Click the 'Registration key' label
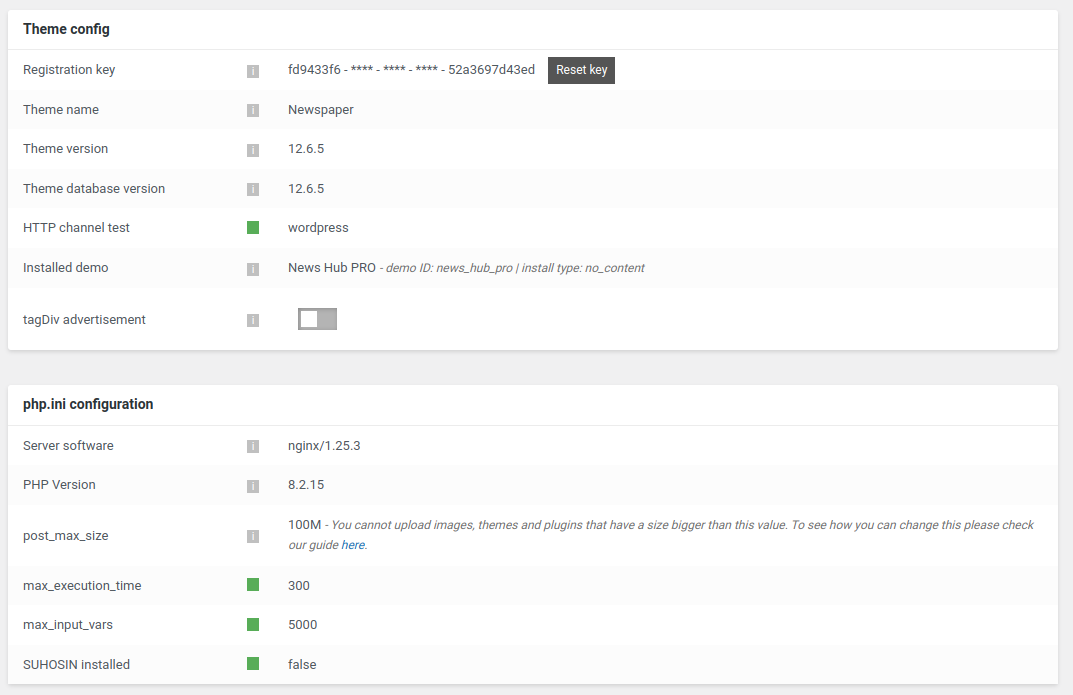 [x=69, y=70]
